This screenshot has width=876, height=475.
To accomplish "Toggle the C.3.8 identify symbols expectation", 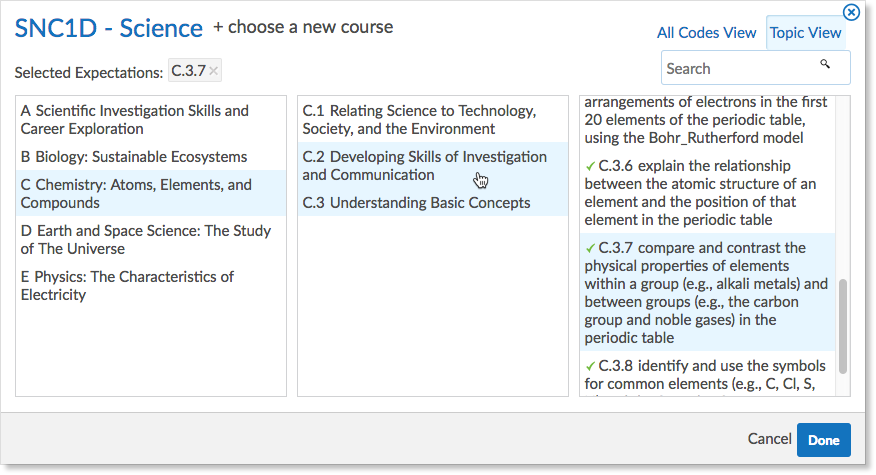I will coord(707,374).
